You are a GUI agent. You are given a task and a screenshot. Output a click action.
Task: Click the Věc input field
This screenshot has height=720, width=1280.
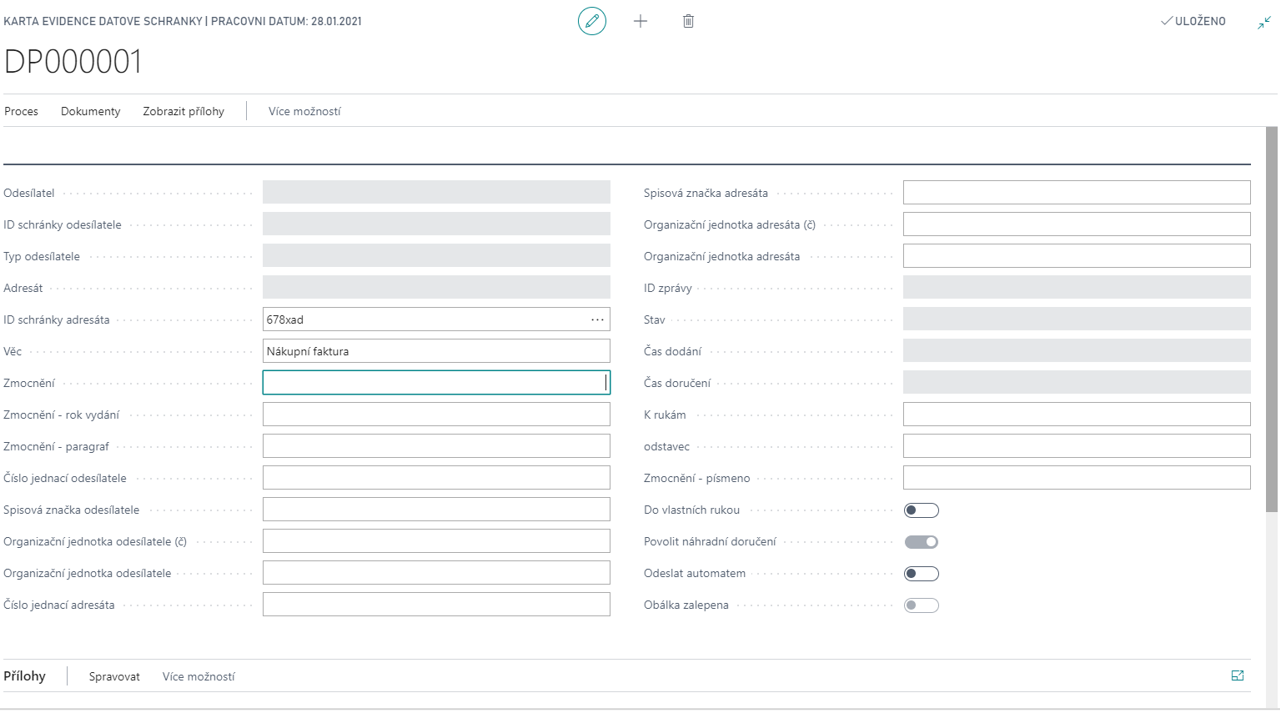[436, 351]
